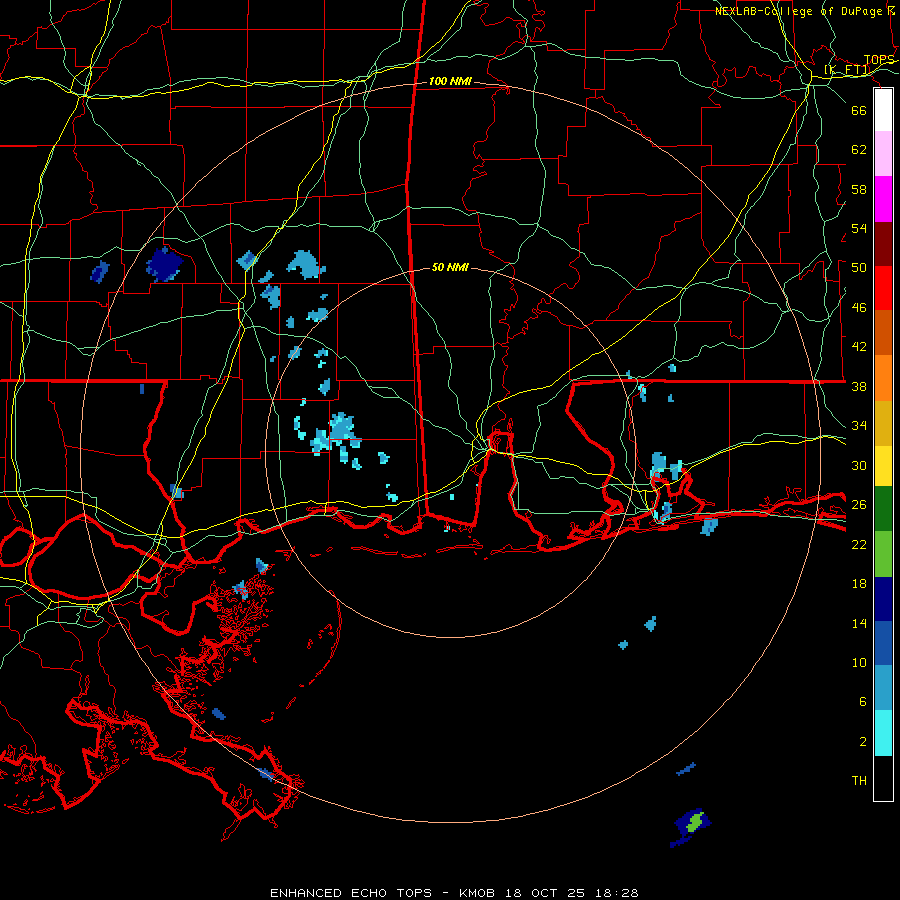Click the legend value '10'
Screen dimensions: 900x900
coord(859,663)
